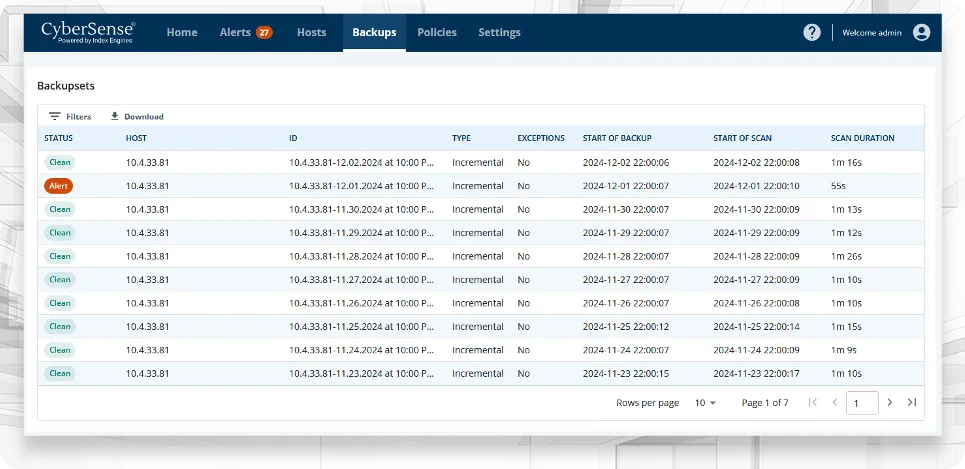This screenshot has width=965, height=469.
Task: Sort by the Start of Backup column
Action: point(617,138)
